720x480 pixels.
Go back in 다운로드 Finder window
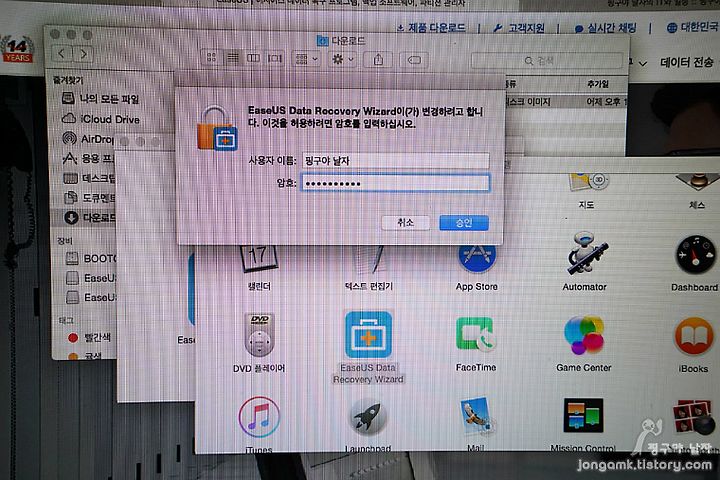click(x=62, y=54)
